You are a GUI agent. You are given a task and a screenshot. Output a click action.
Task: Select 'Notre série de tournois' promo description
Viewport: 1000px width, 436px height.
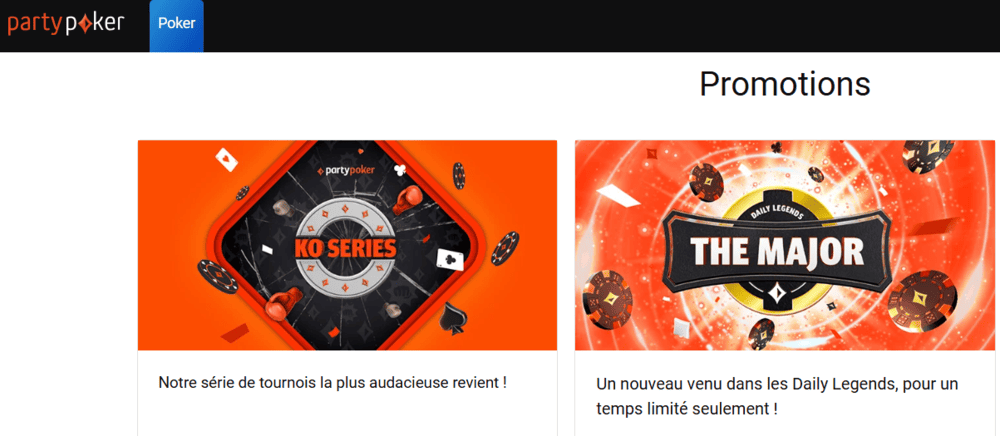click(332, 383)
